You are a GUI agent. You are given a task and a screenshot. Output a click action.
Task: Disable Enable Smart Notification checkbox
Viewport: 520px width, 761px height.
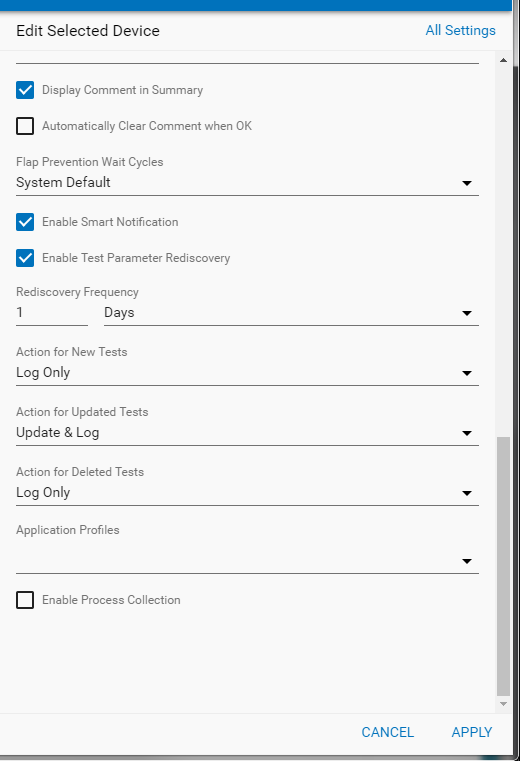25,222
